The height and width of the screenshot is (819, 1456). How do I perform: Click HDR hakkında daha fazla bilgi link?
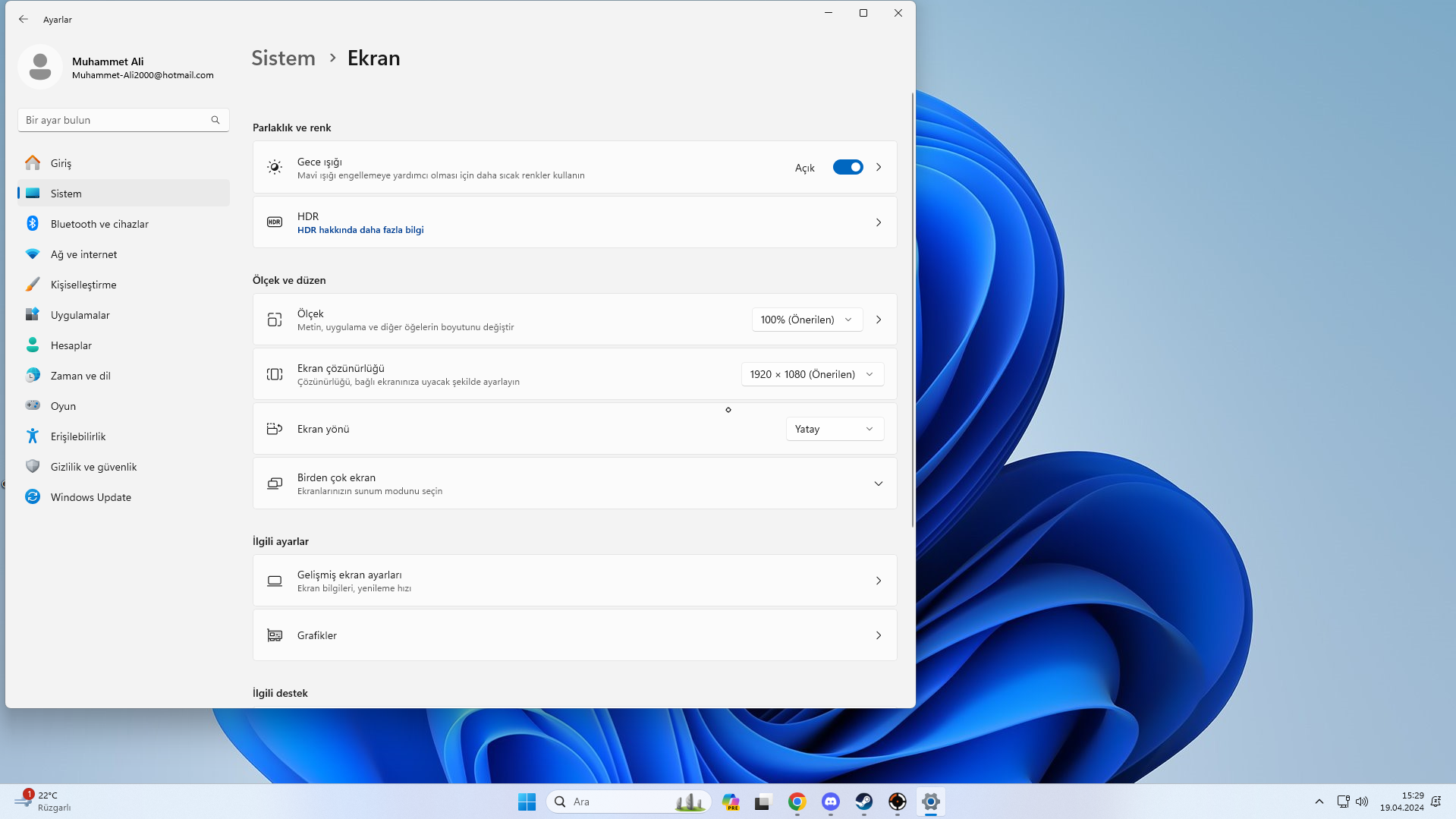click(360, 230)
